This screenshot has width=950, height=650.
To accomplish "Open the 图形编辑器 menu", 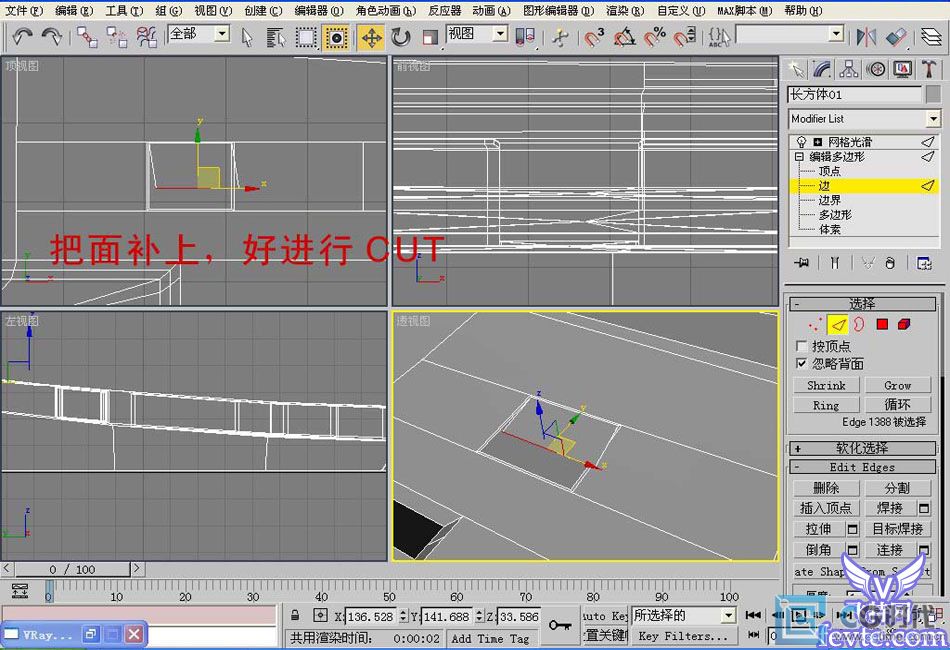I will [558, 10].
